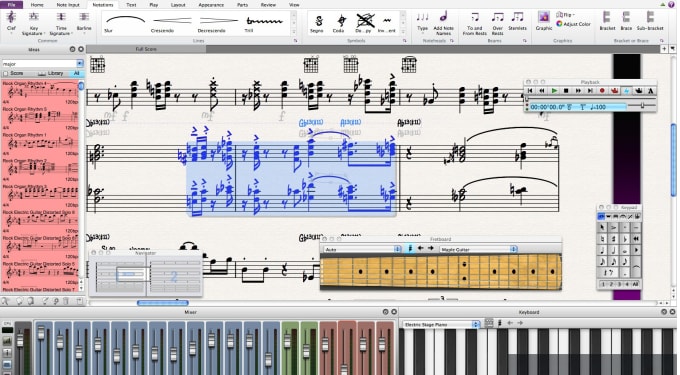The image size is (680, 375).
Task: Click the right arrow in Fretboard window
Action: [x=431, y=248]
